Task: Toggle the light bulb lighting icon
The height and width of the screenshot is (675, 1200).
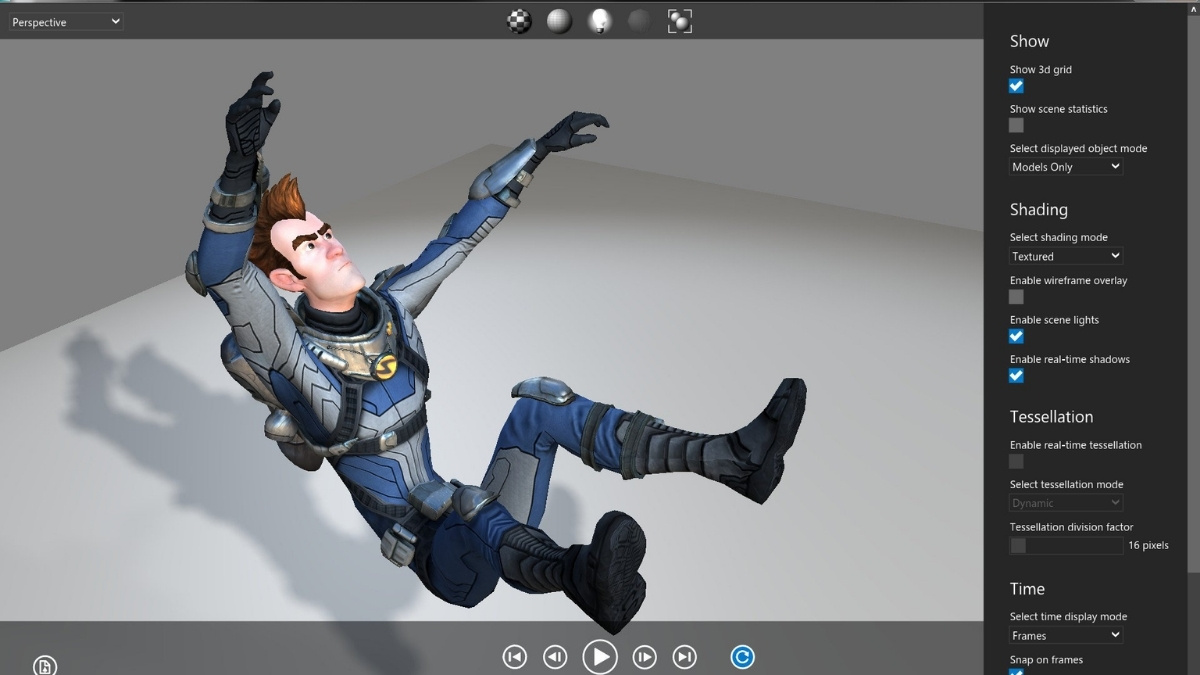Action: click(x=599, y=21)
